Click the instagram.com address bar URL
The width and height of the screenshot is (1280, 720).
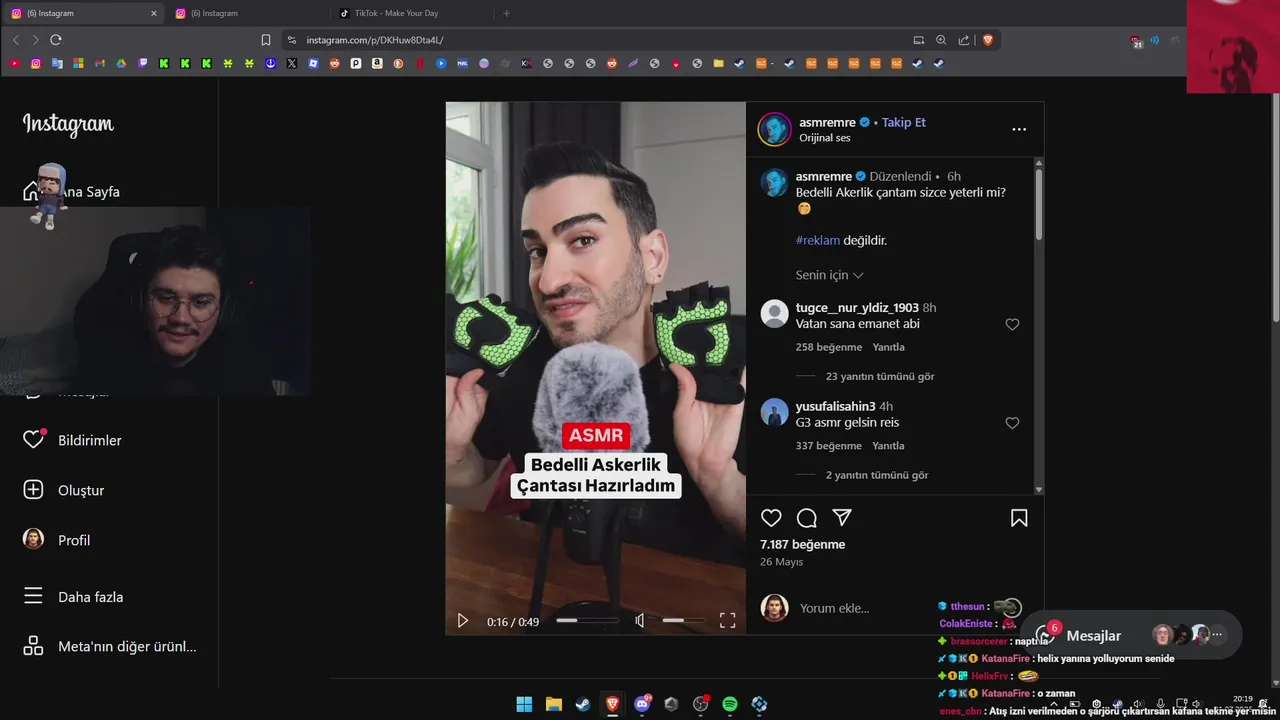375,40
